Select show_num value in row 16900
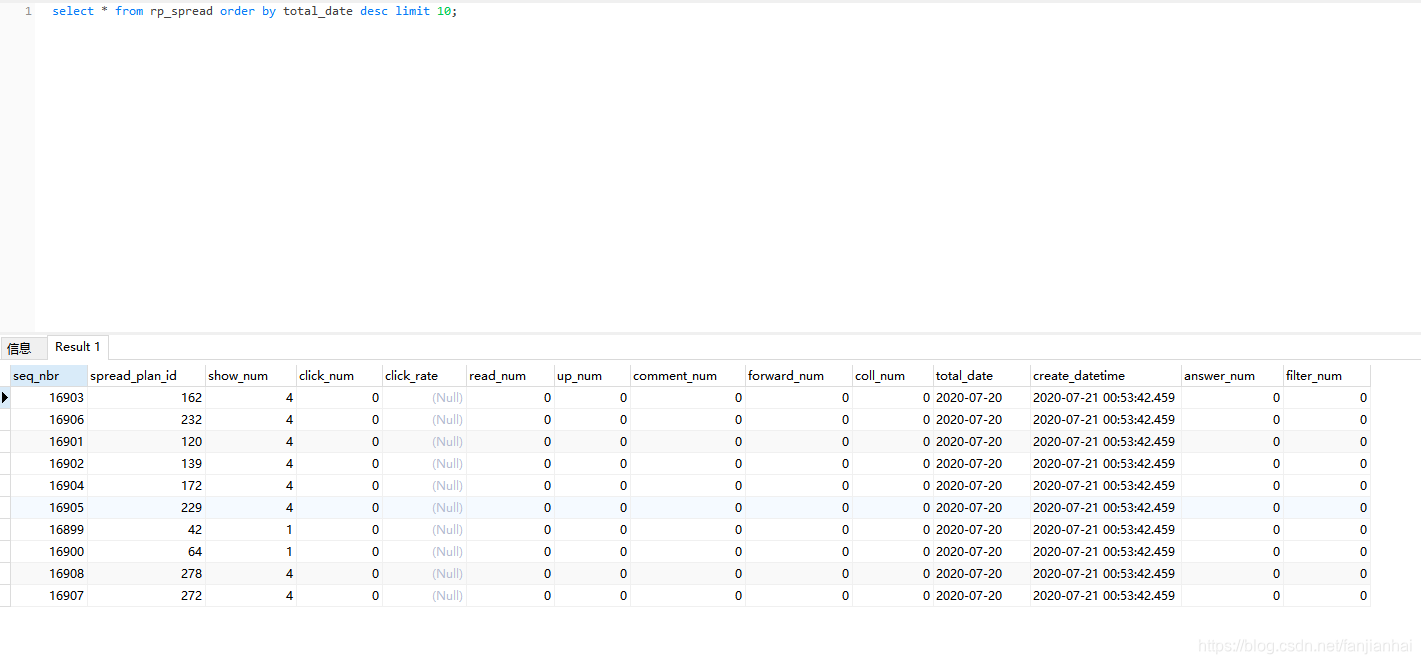The width and height of the screenshot is (1421, 664). pyautogui.click(x=251, y=552)
